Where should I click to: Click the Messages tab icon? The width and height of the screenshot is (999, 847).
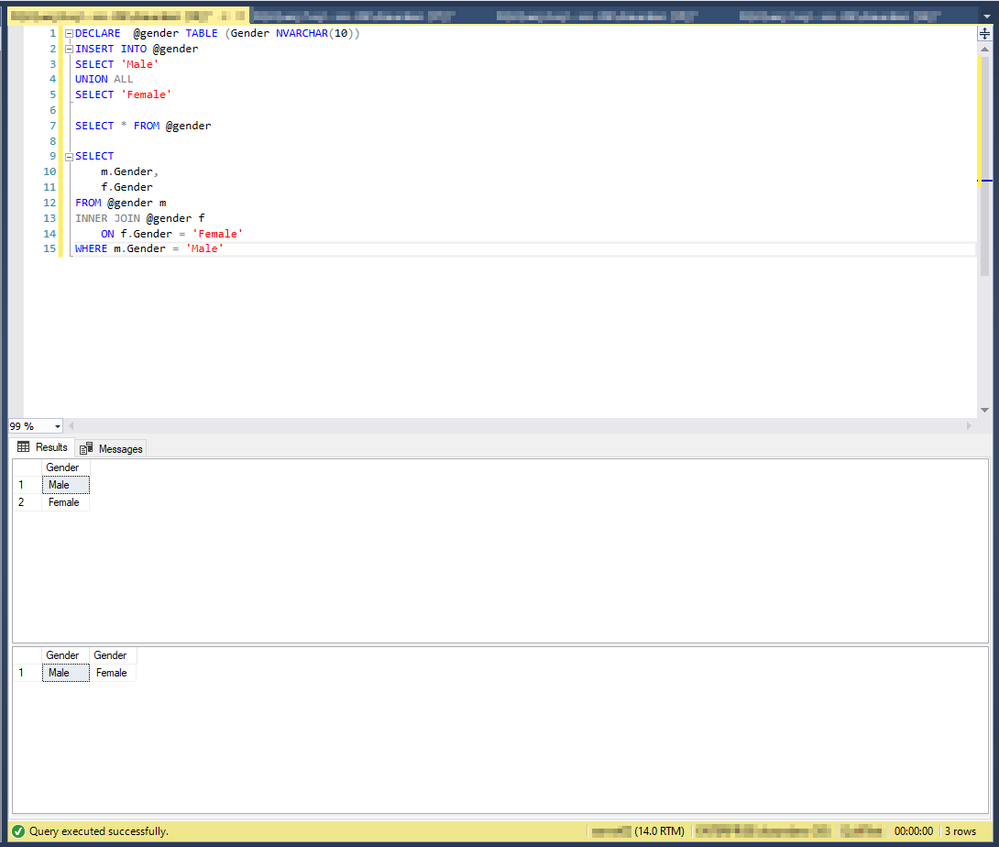pos(86,449)
